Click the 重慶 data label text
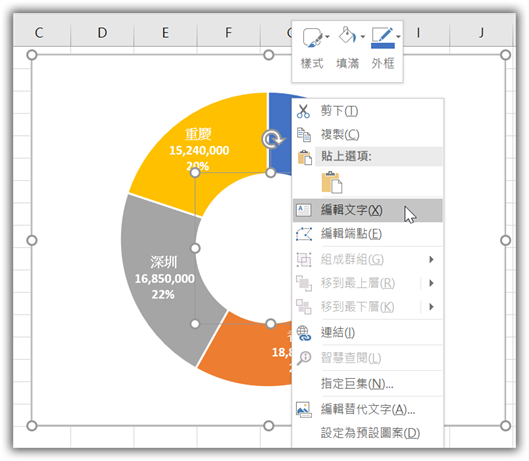This screenshot has width=529, height=461. (198, 134)
